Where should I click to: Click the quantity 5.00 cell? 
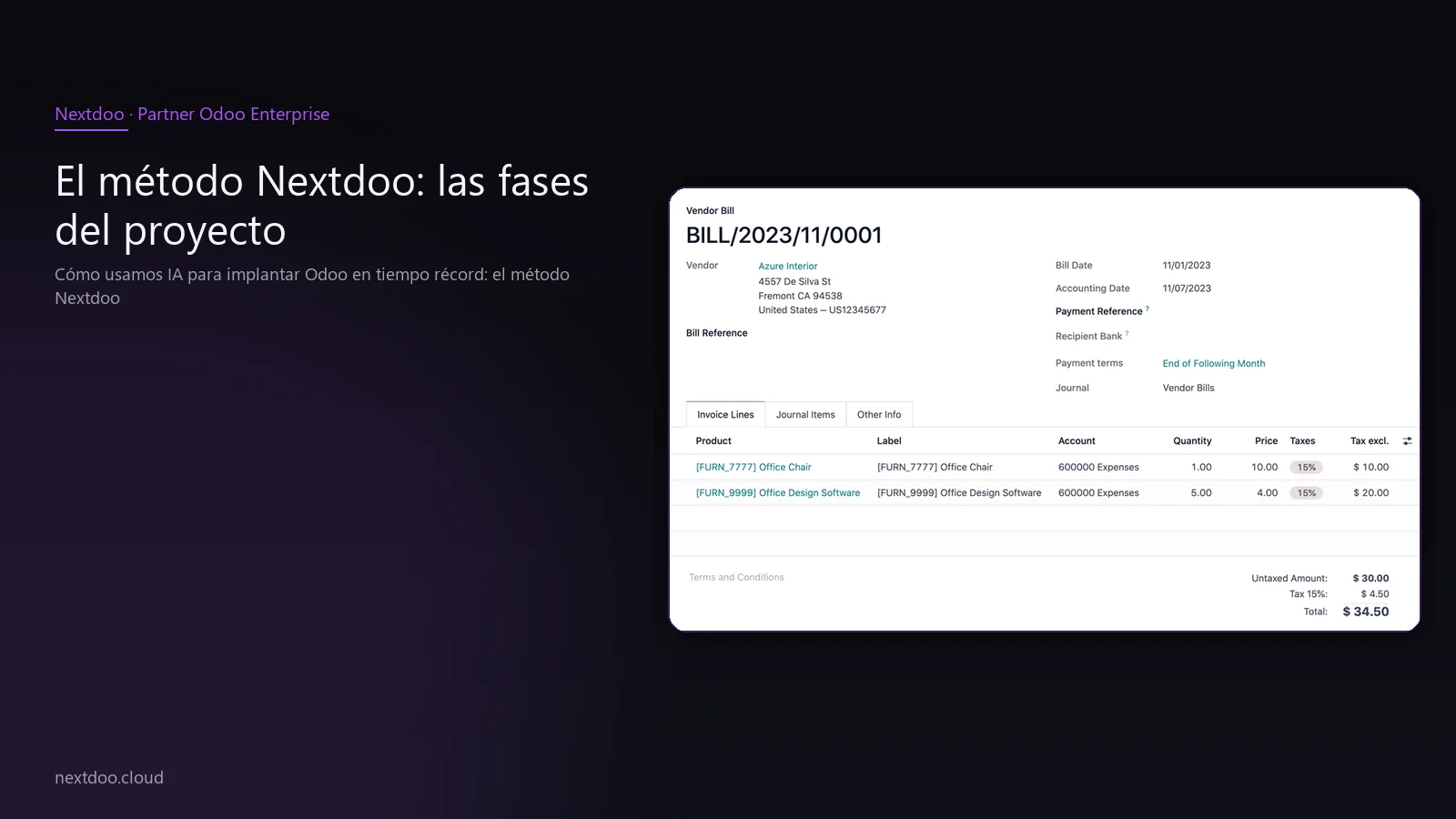coord(1201,493)
